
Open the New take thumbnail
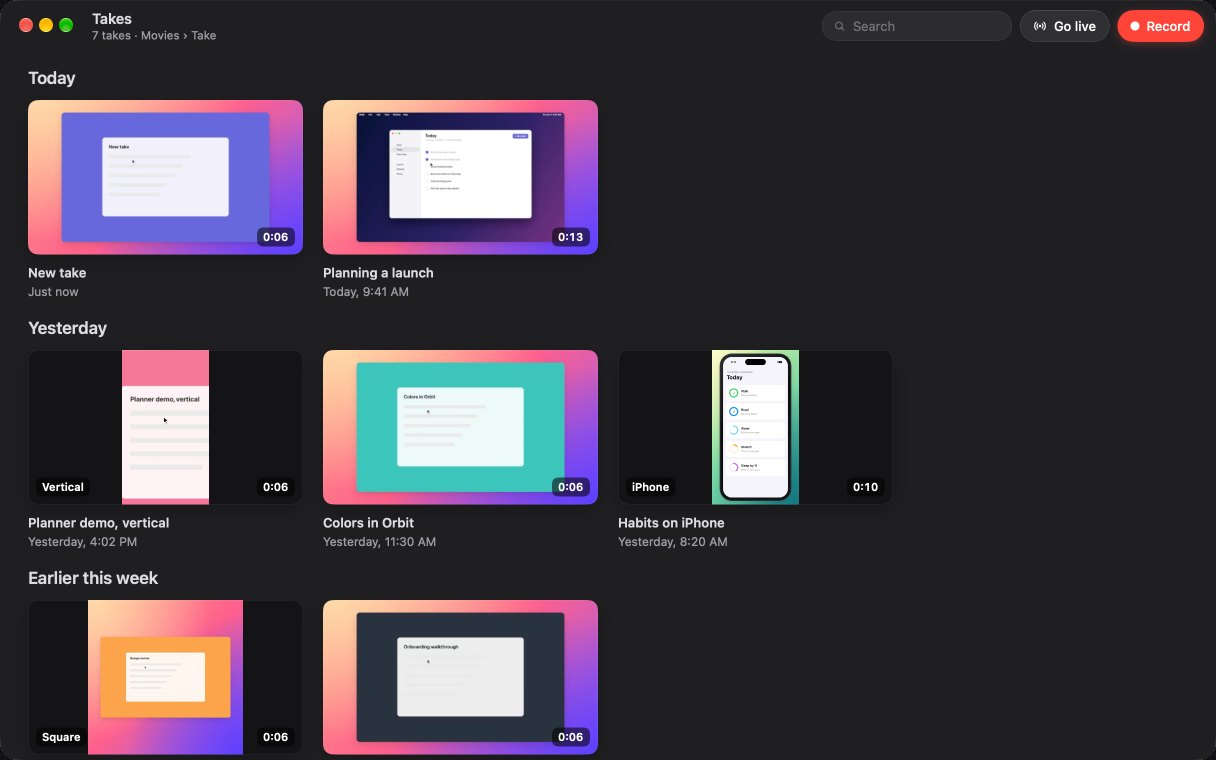[x=165, y=177]
